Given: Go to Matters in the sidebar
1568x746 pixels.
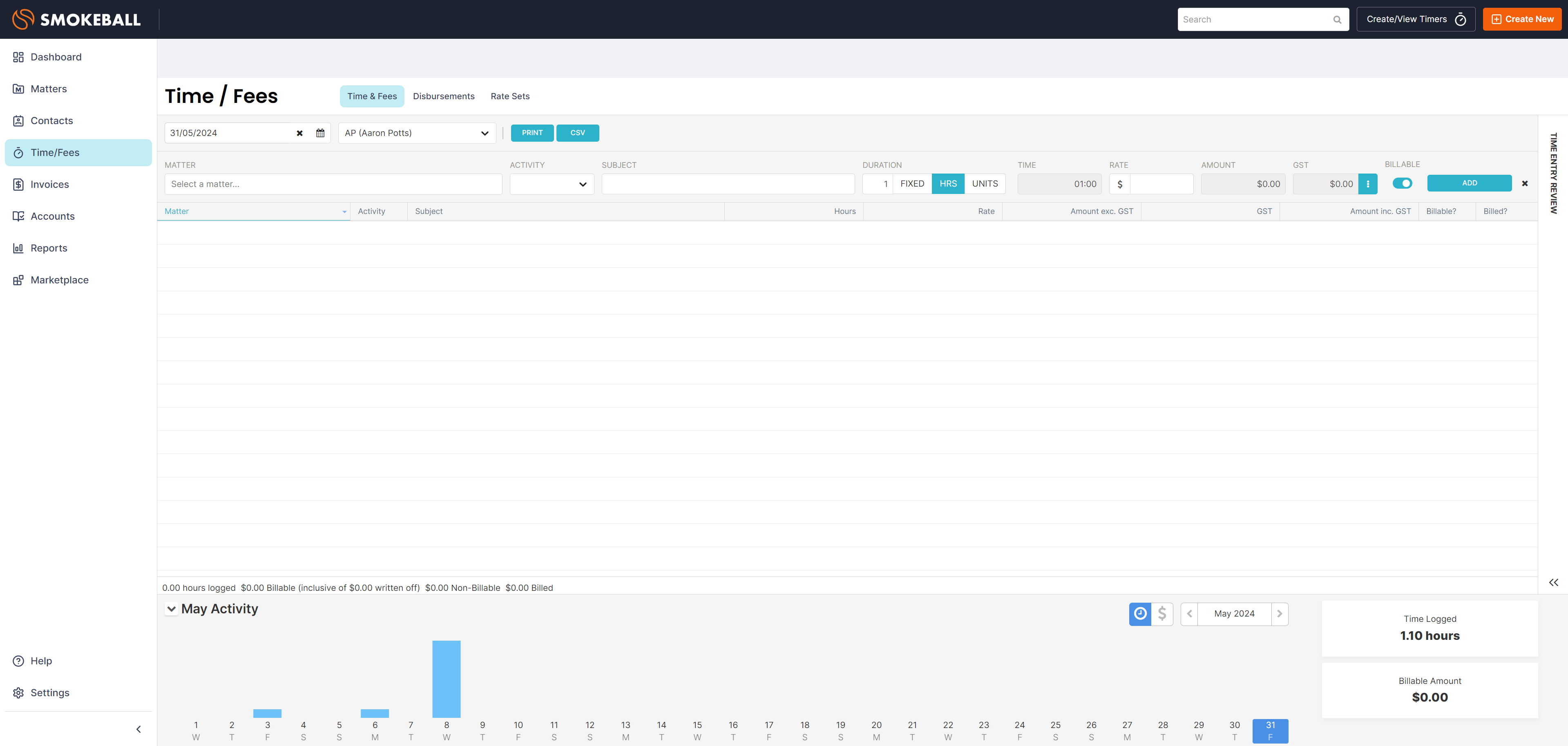Looking at the screenshot, I should (78, 89).
